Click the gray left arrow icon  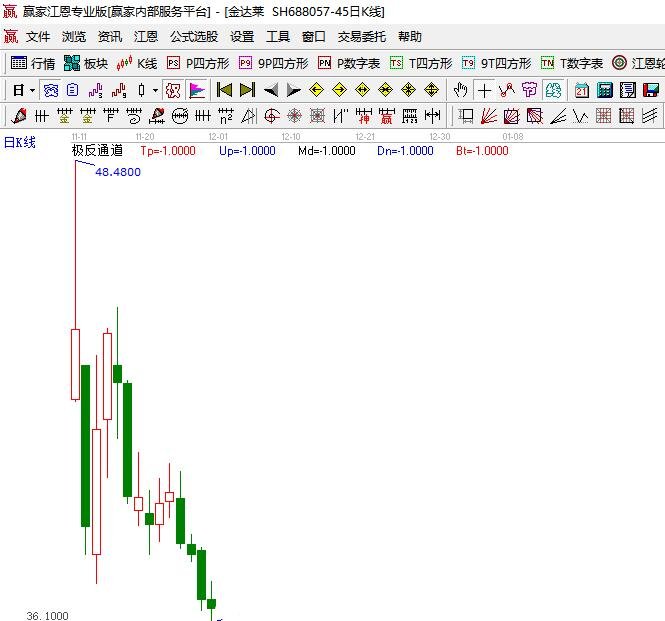click(x=271, y=90)
